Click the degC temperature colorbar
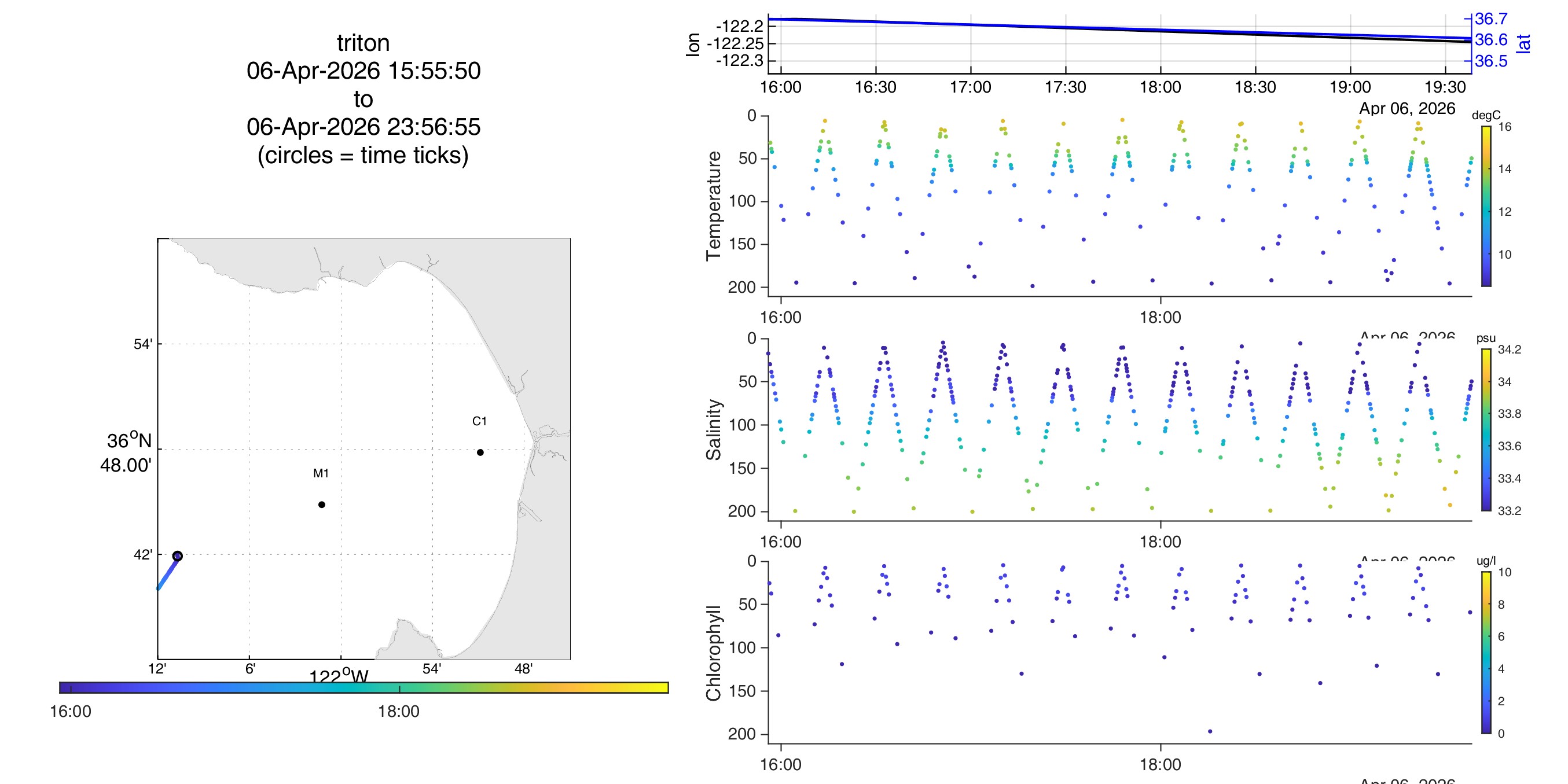 (1486, 206)
